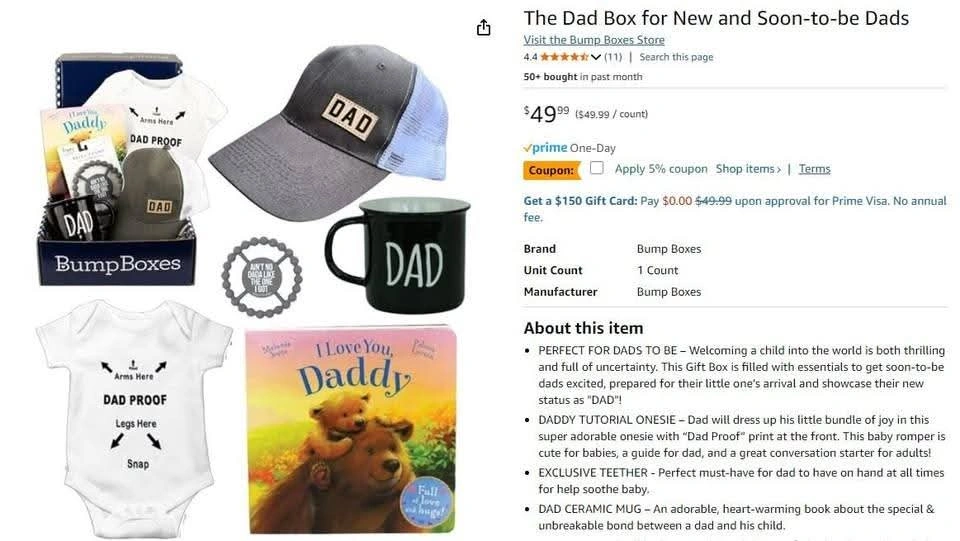Tick the Apply 5% coupon checkbox

596,168
